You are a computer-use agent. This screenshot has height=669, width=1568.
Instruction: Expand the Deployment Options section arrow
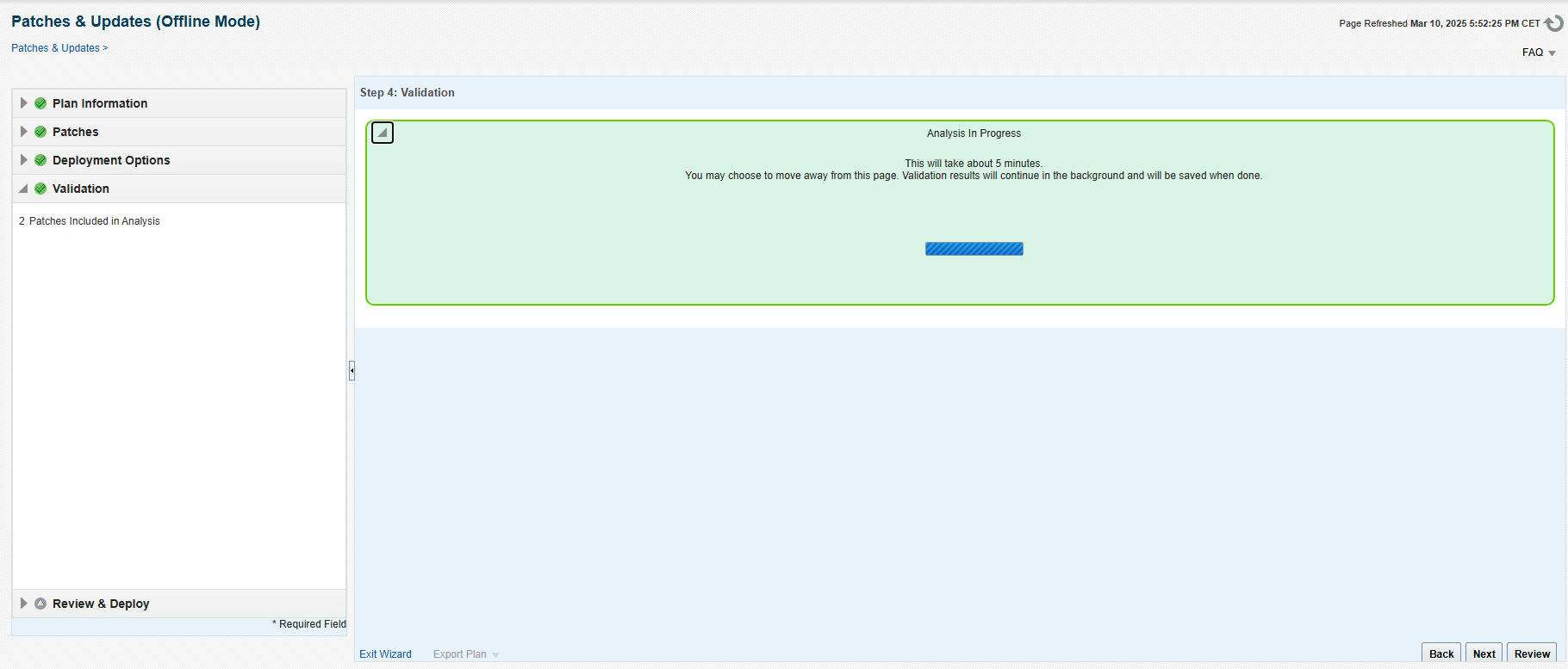click(24, 160)
